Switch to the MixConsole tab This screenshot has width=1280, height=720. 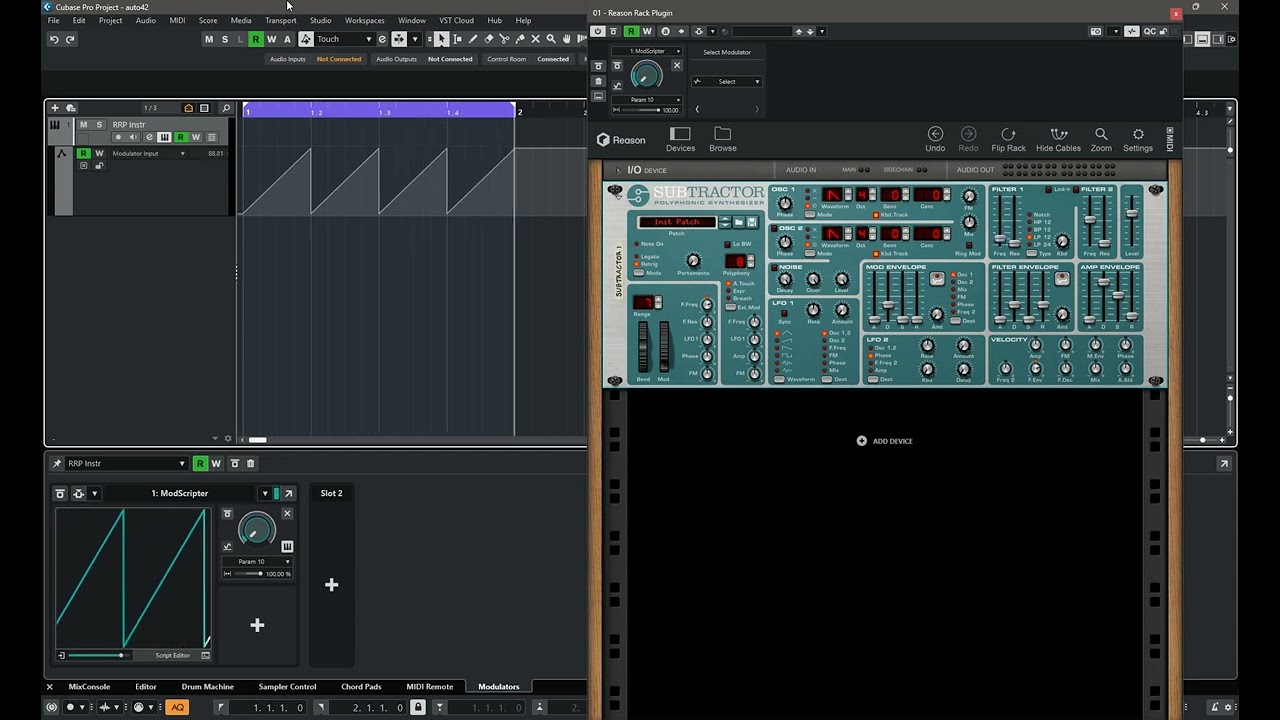click(89, 687)
